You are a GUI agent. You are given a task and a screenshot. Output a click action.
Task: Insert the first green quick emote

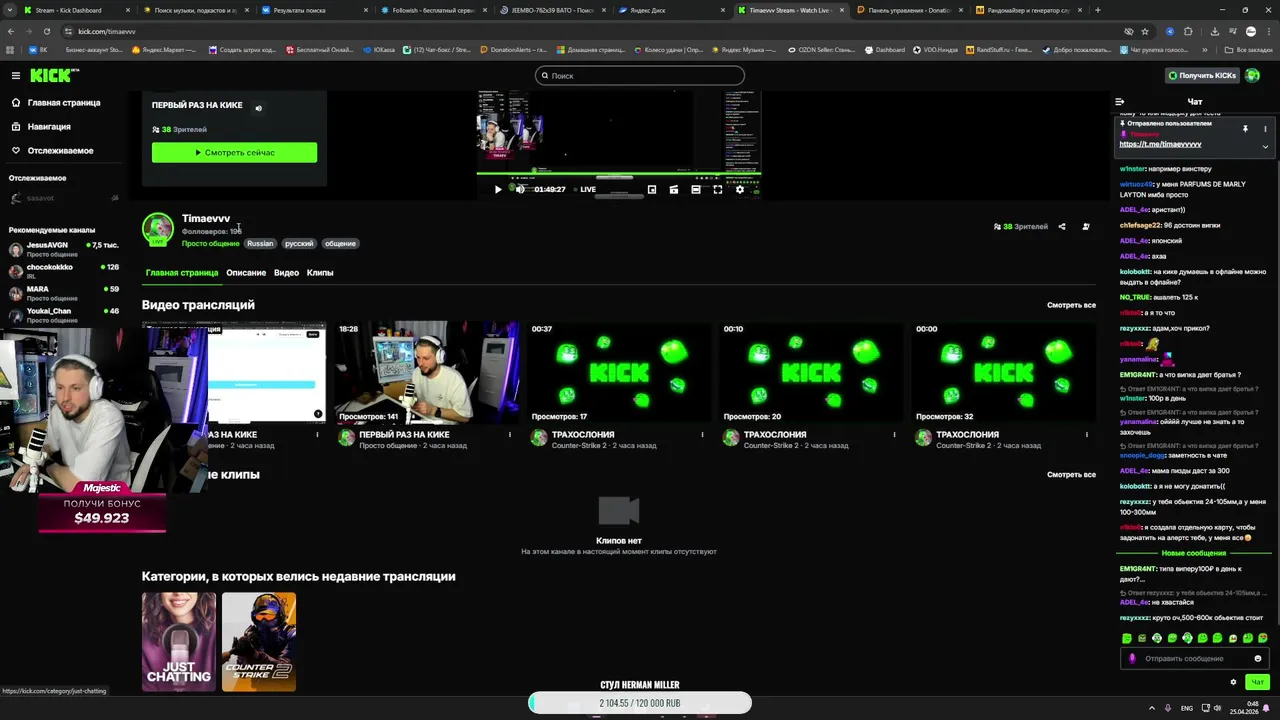point(1127,638)
